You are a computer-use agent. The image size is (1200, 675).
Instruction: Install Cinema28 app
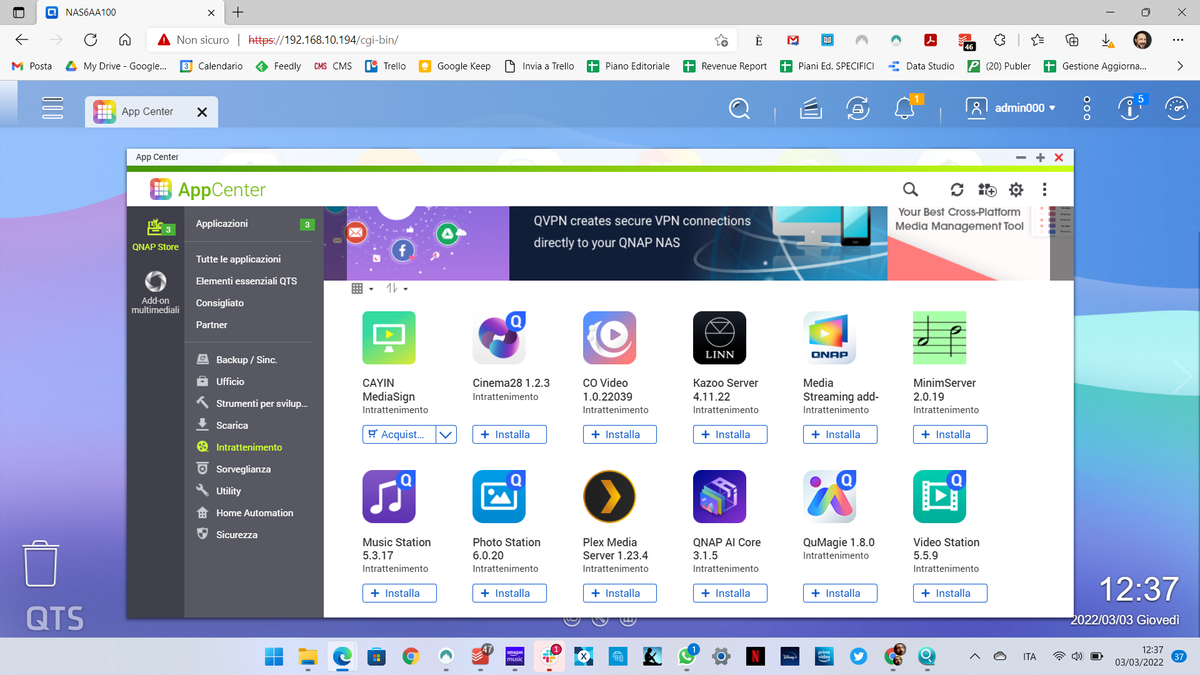pos(509,434)
